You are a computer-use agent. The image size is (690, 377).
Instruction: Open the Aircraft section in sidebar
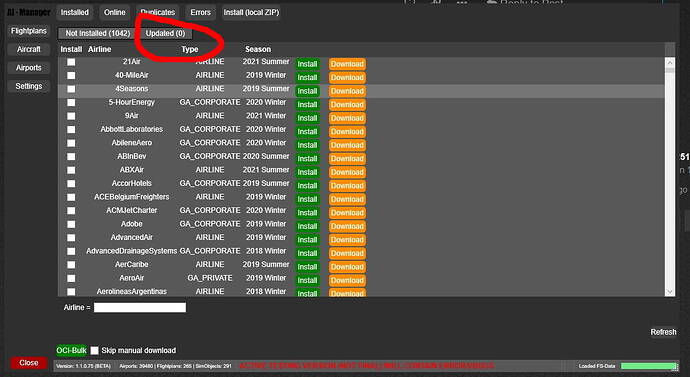29,49
